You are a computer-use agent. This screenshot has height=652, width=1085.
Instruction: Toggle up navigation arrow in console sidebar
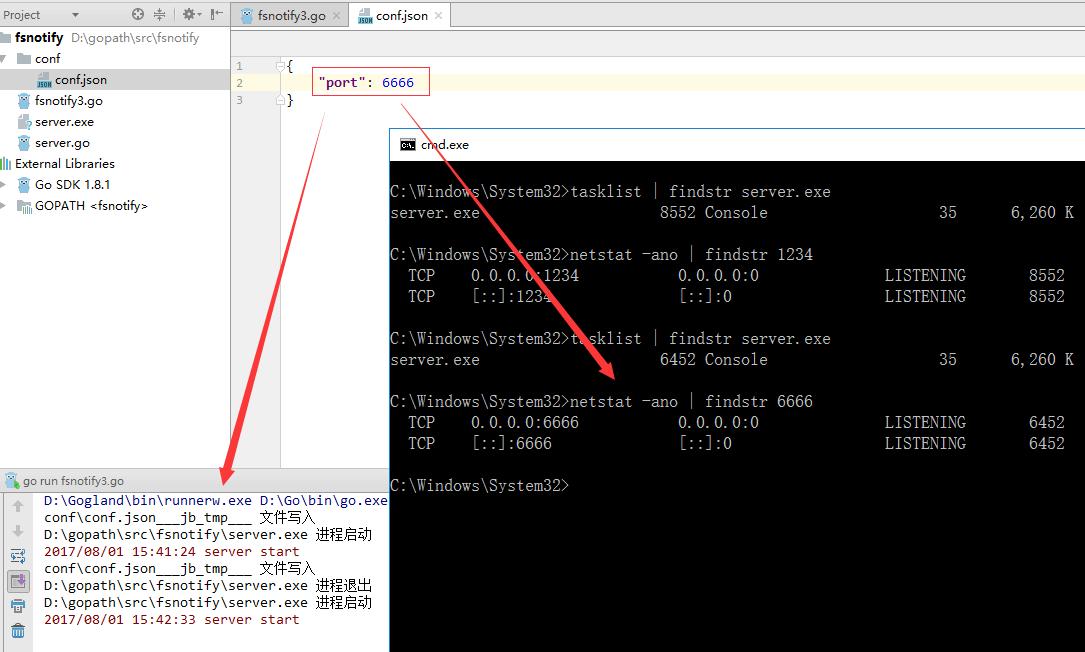pos(18,506)
